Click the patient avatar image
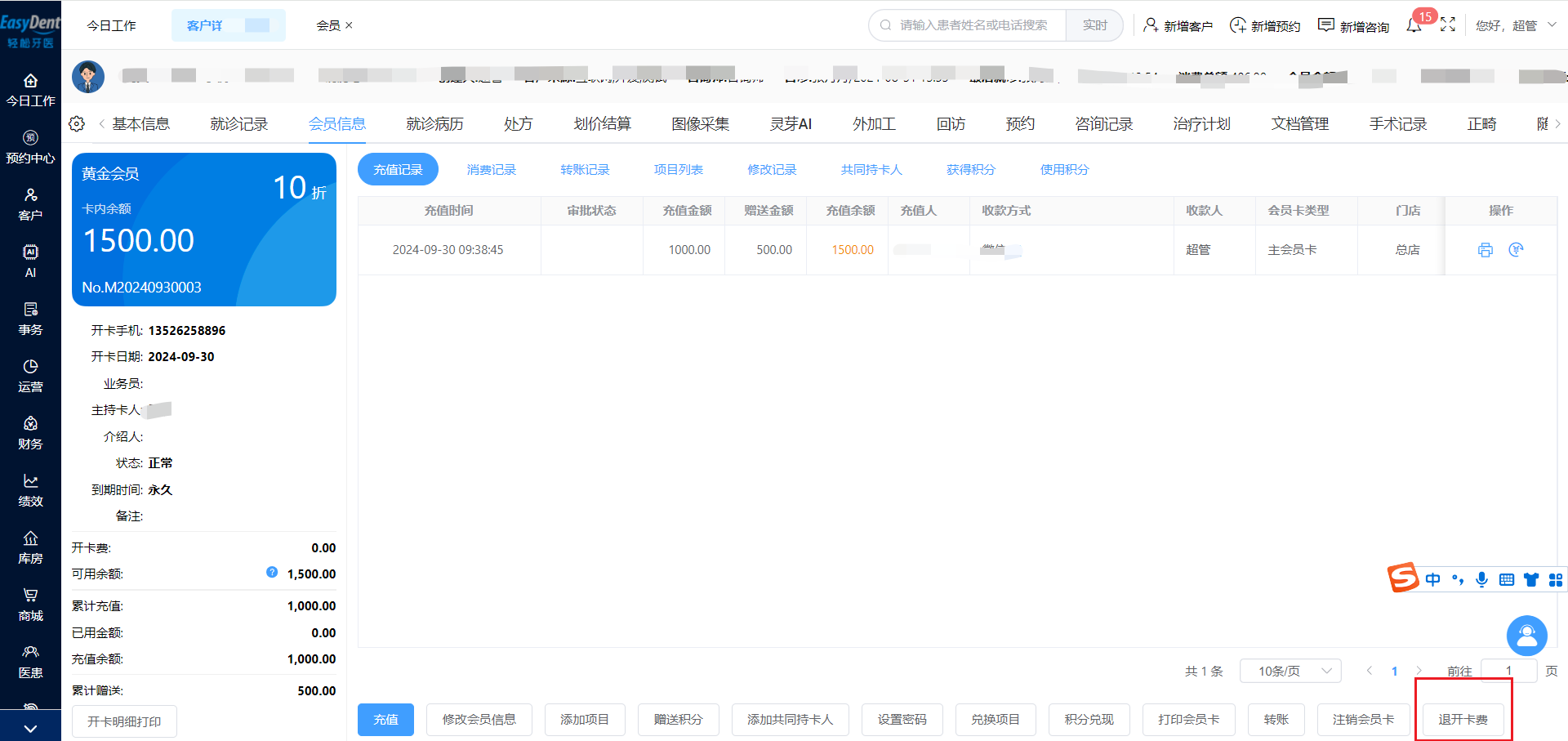Screen dimensions: 1568x741 click(88, 77)
